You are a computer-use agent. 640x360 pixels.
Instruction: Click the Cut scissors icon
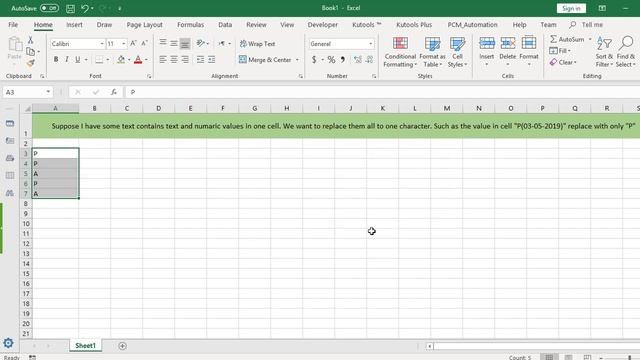point(30,40)
